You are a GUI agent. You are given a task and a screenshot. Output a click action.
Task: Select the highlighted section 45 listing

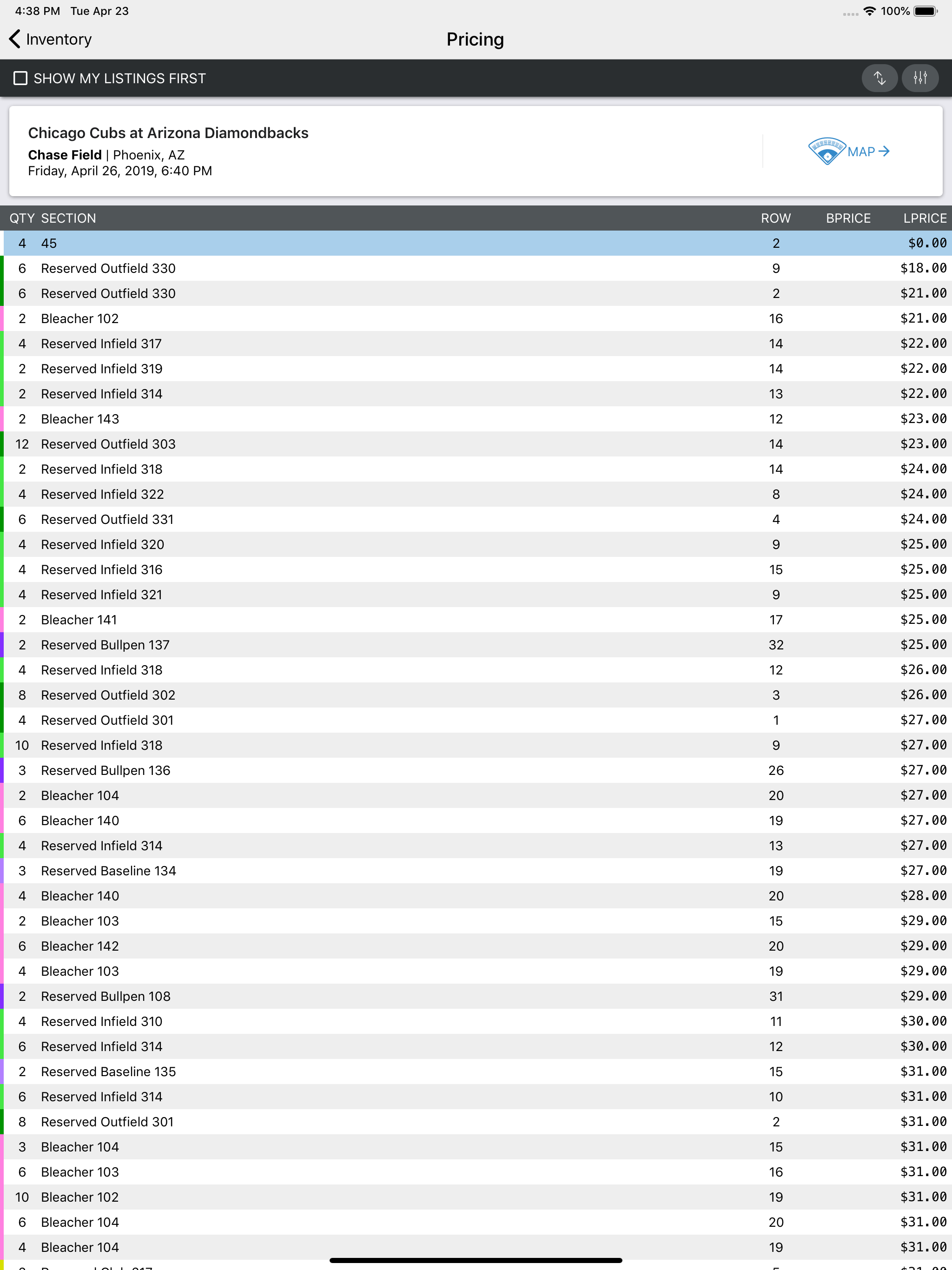(476, 243)
